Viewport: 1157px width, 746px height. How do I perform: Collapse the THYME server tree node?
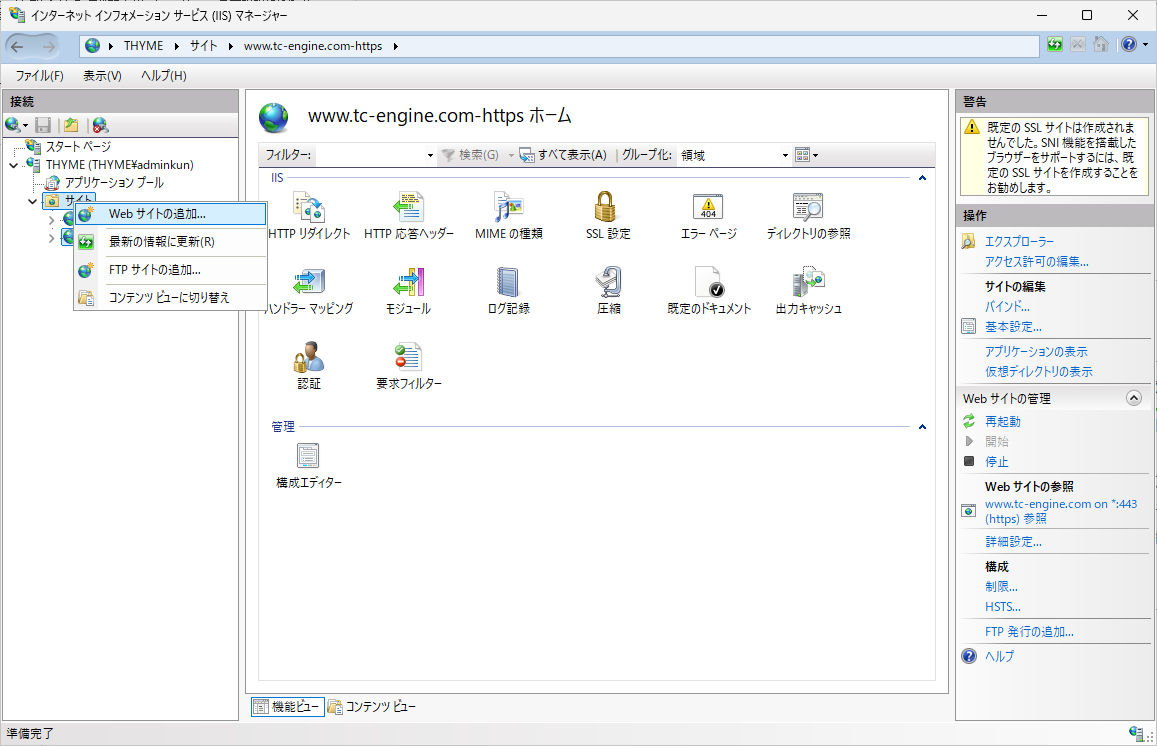click(13, 165)
